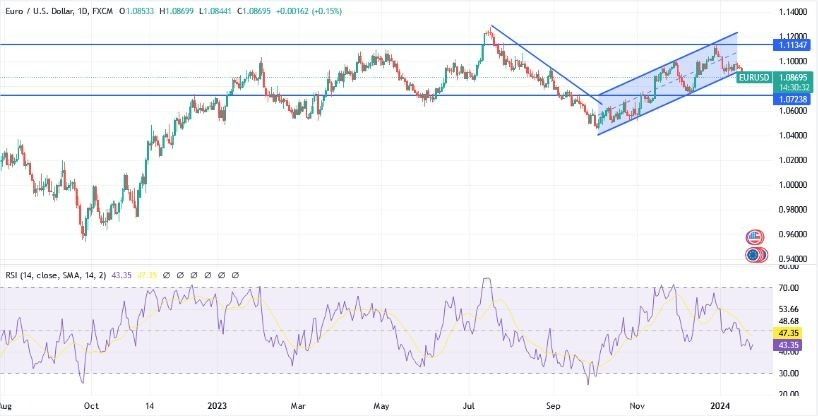Click the 1.11347 blue price label
The image size is (818, 416).
(793, 46)
